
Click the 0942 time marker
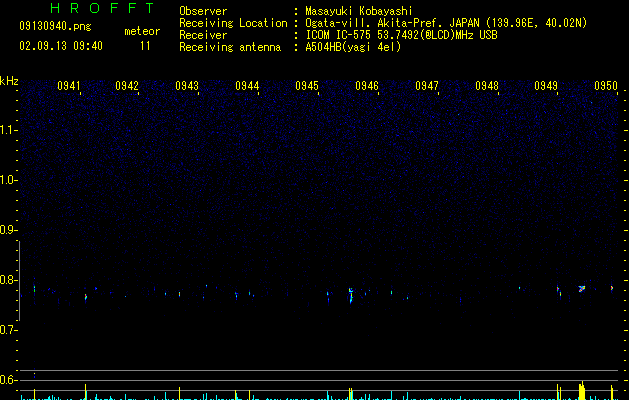(127, 85)
